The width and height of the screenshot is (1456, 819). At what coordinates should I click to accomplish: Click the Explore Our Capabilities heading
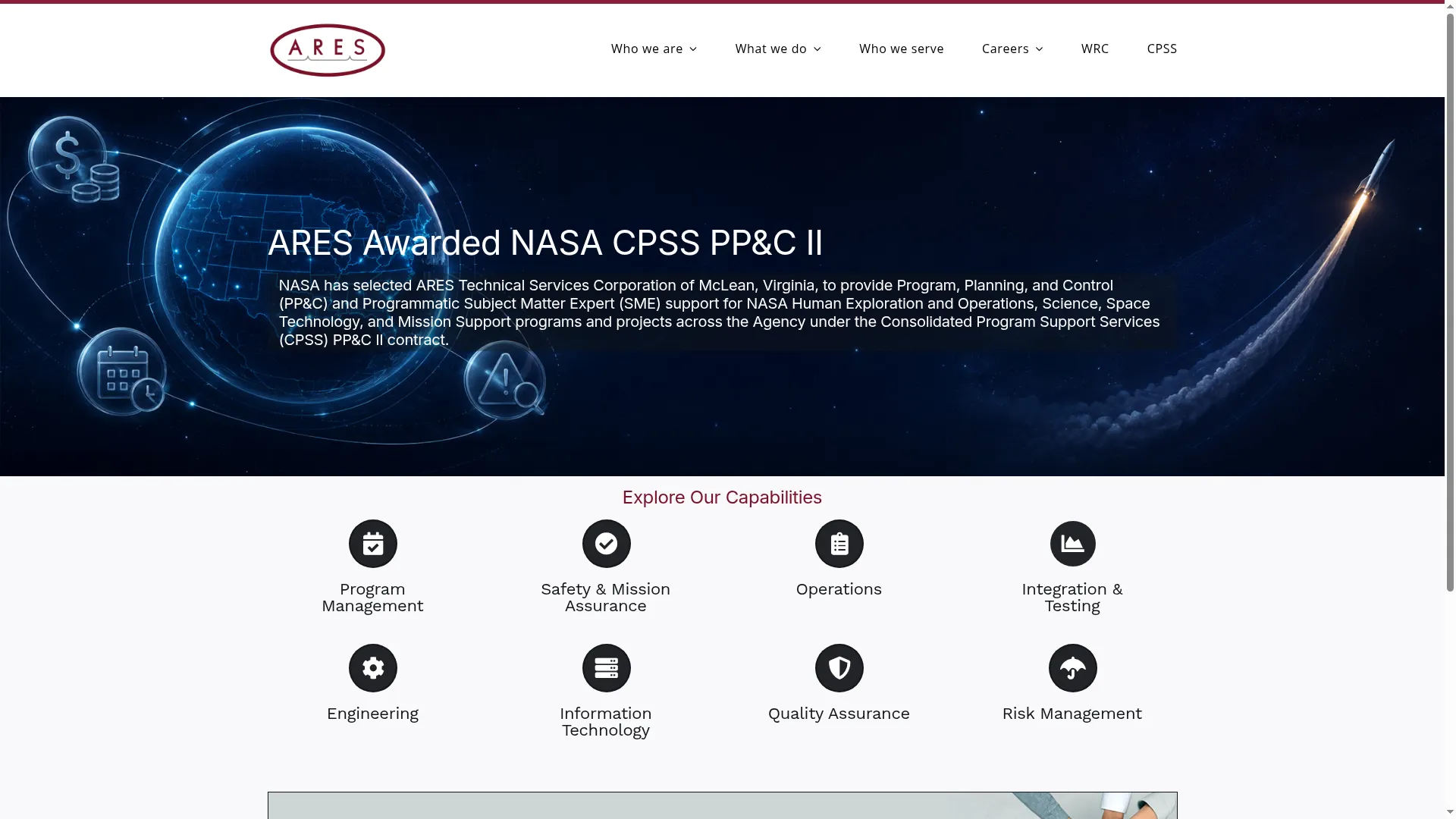pos(722,497)
